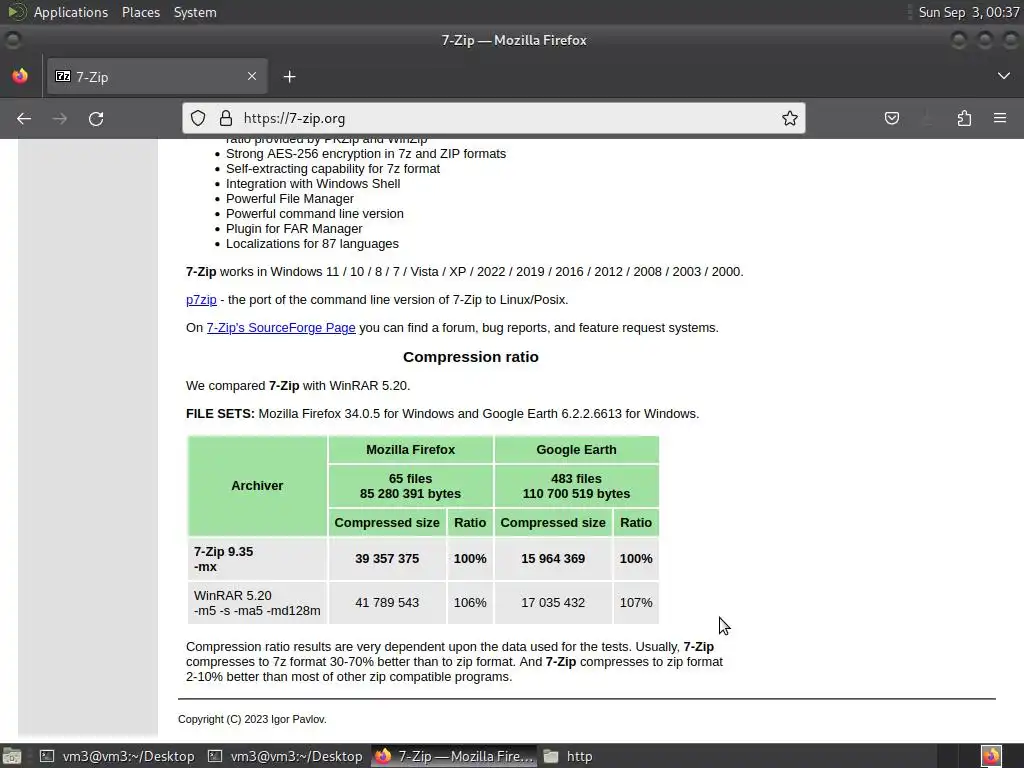Switch to second vm3@vm3:~/Desktop terminal

[x=285, y=756]
